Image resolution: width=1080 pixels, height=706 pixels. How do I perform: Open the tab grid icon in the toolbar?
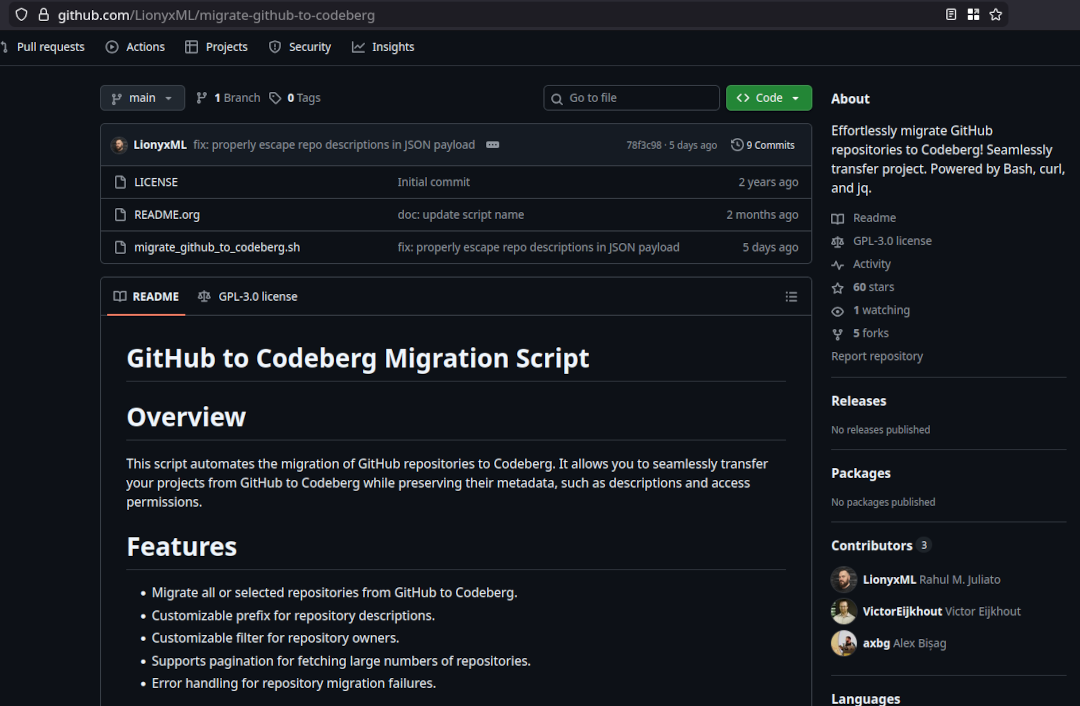[973, 14]
